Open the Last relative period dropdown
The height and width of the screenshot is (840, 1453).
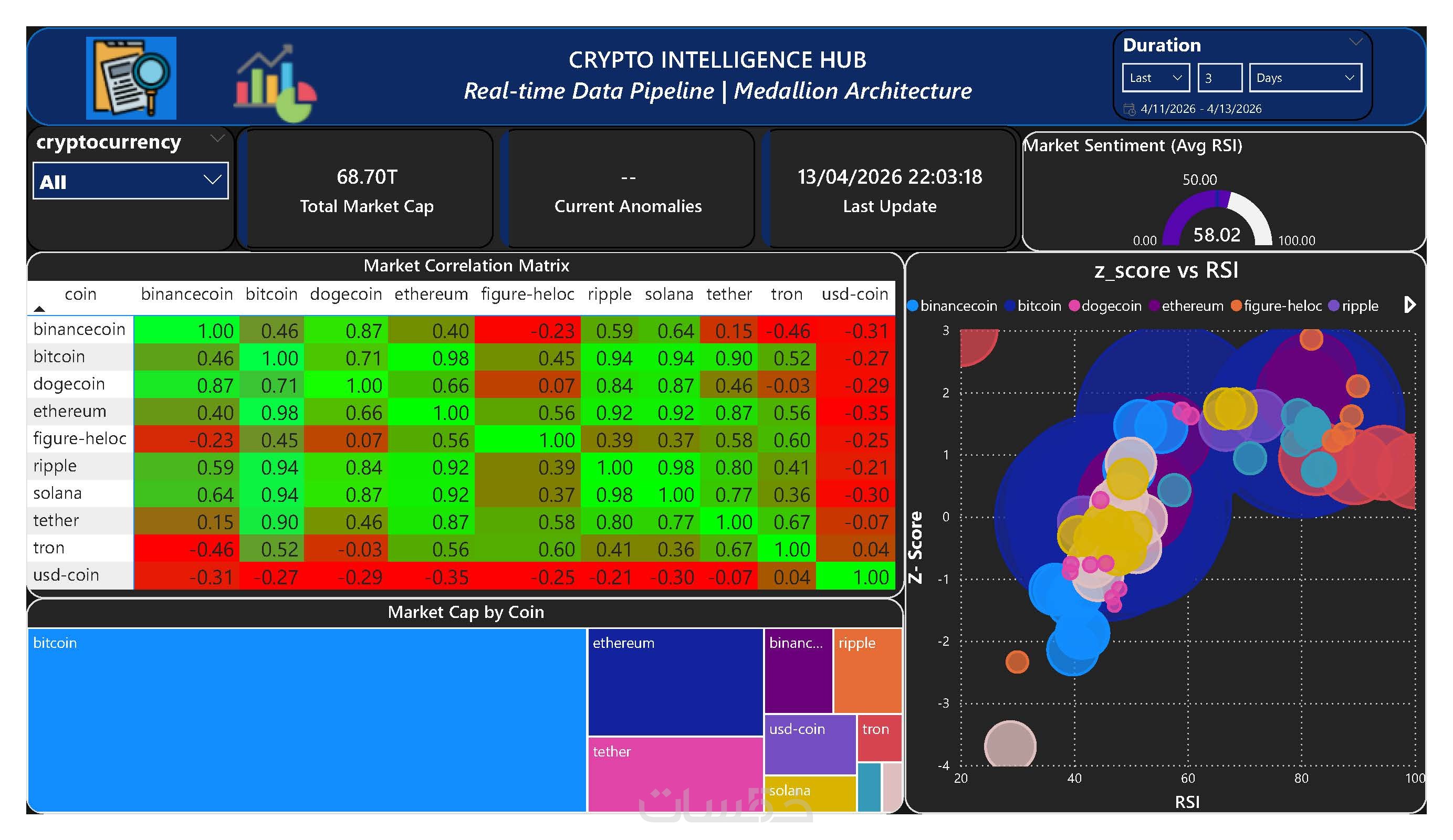[x=1155, y=78]
